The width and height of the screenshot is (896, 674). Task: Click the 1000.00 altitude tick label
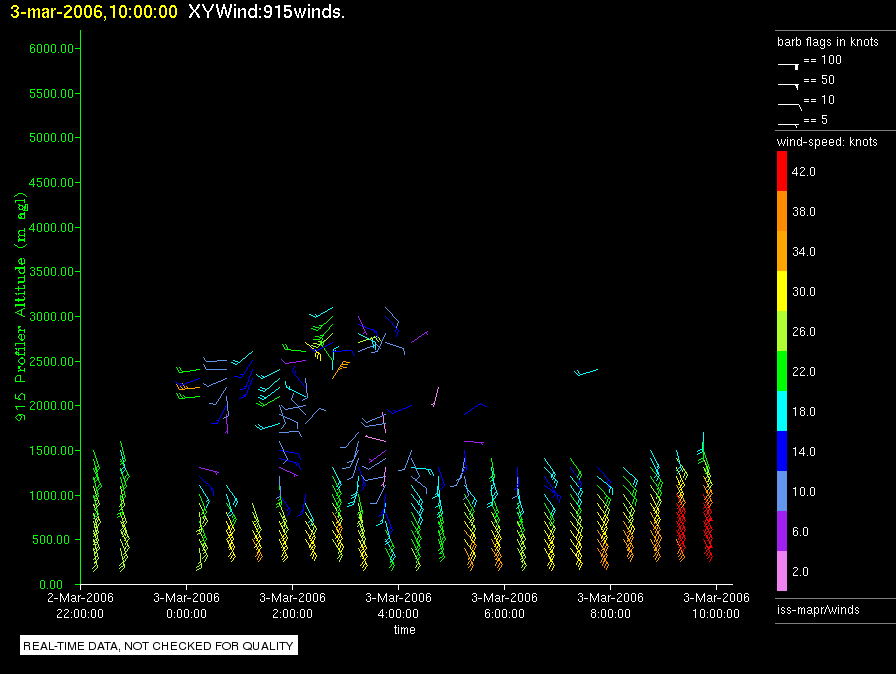(51, 495)
